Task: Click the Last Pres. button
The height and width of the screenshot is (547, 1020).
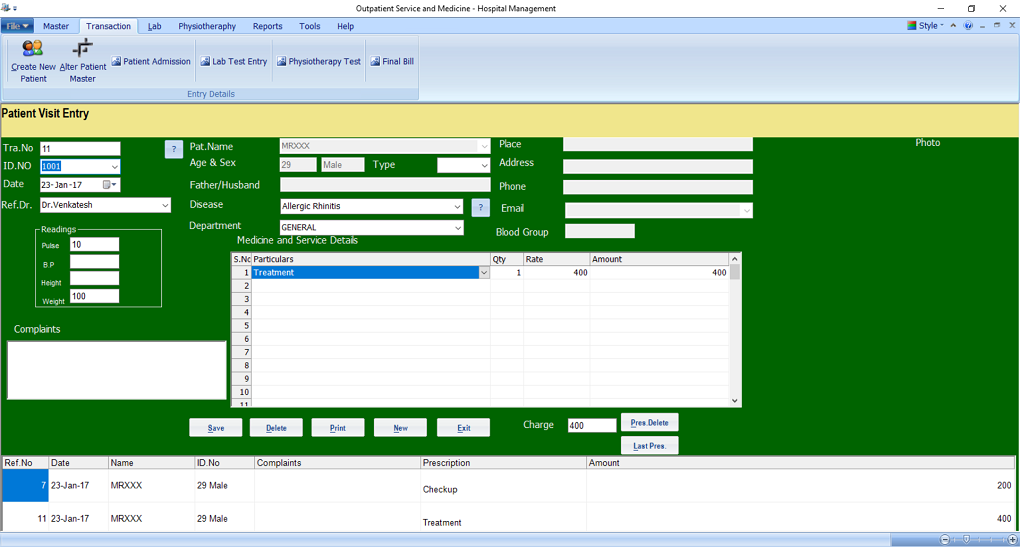Action: [649, 446]
